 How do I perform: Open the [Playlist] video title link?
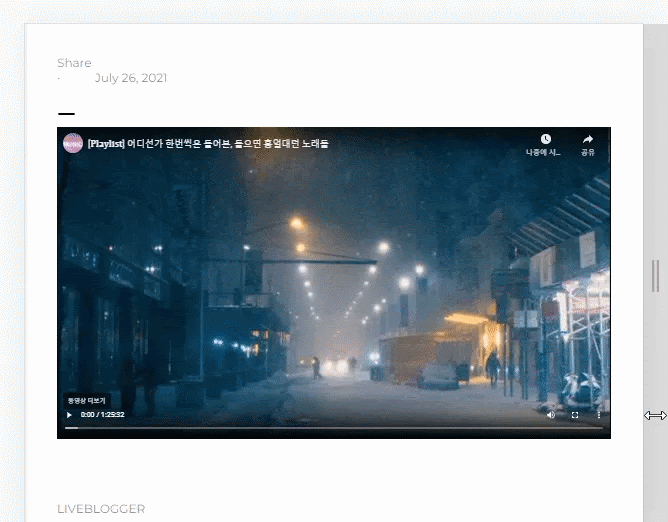[x=208, y=144]
